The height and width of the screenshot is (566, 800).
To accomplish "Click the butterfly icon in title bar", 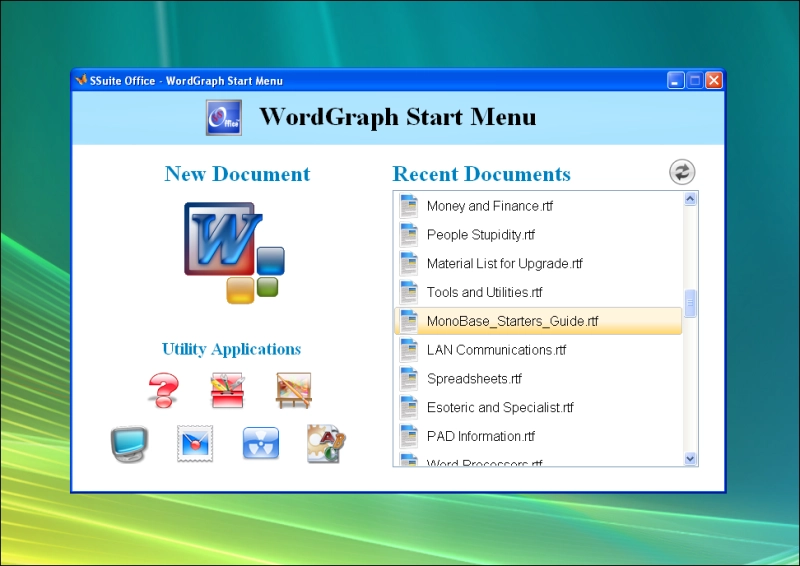I will (x=81, y=80).
